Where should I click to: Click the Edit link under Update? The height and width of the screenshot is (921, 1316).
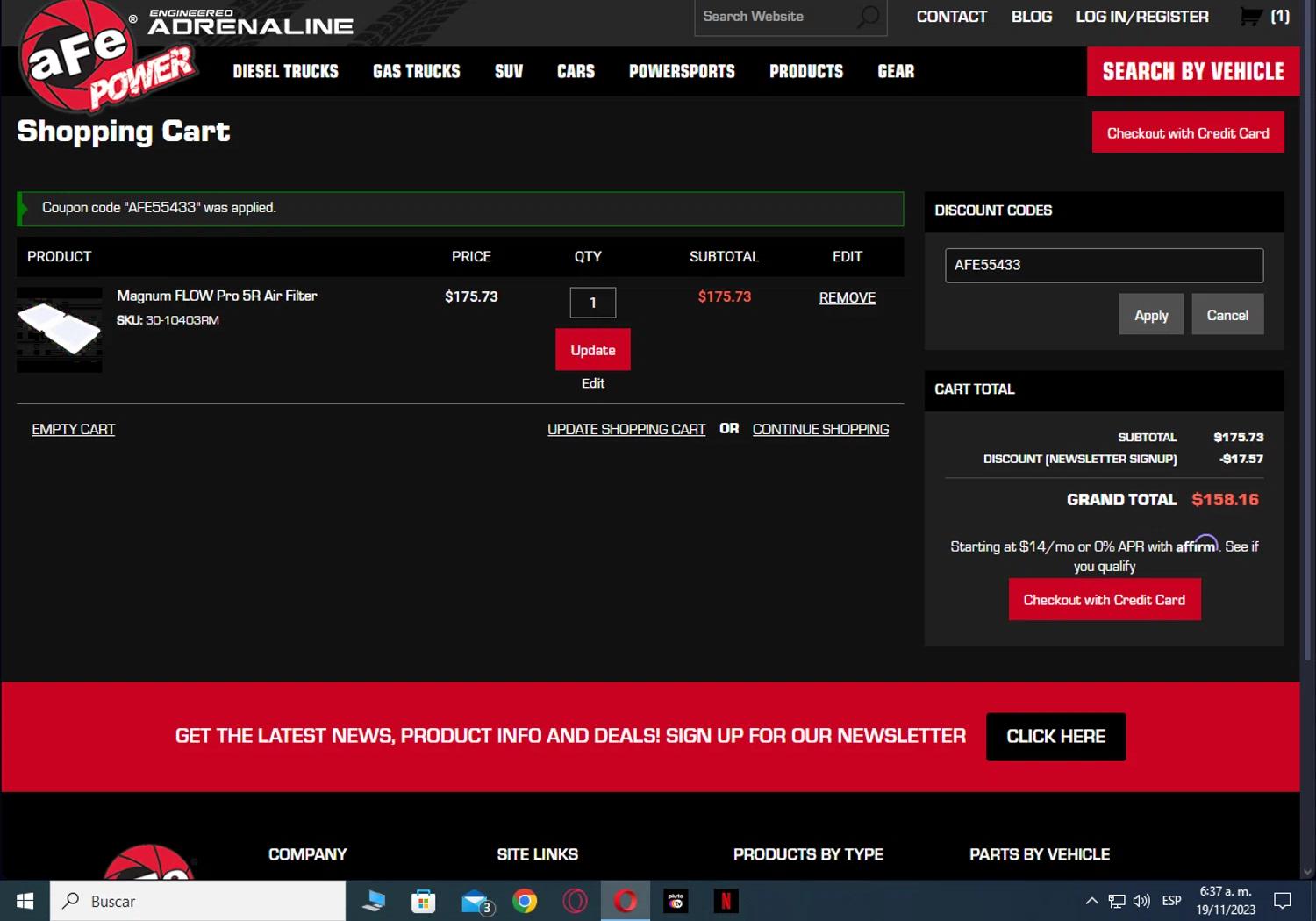point(593,383)
